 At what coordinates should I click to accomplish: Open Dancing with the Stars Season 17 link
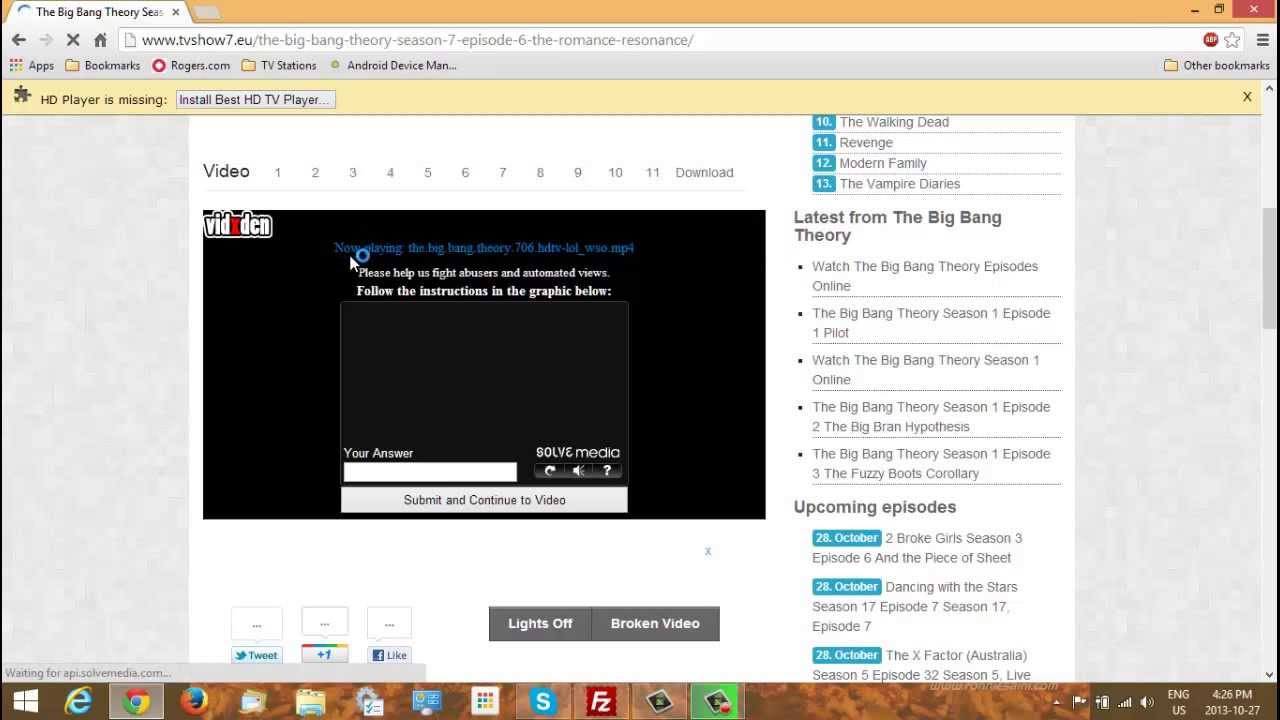point(915,606)
